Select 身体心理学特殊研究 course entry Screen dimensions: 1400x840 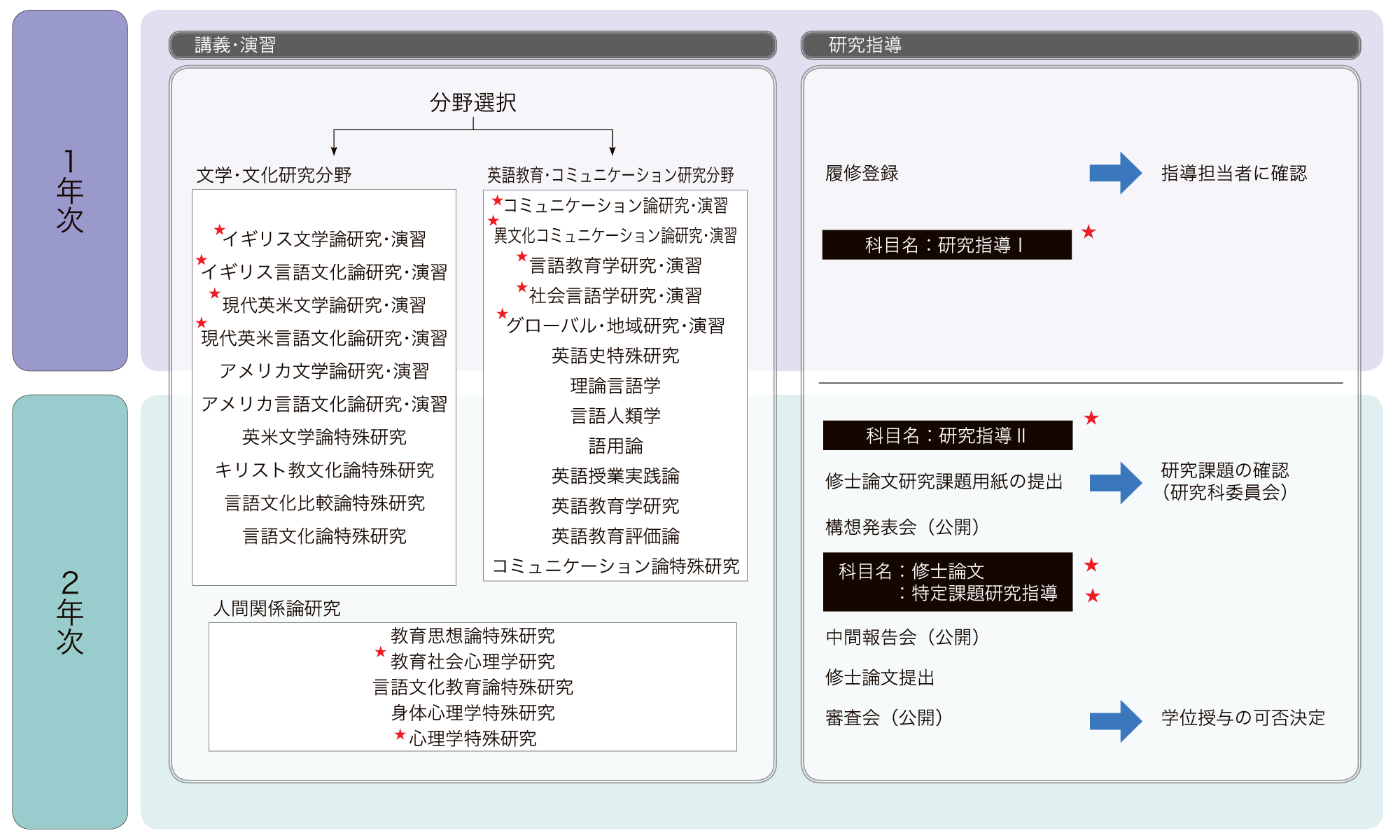point(472,713)
